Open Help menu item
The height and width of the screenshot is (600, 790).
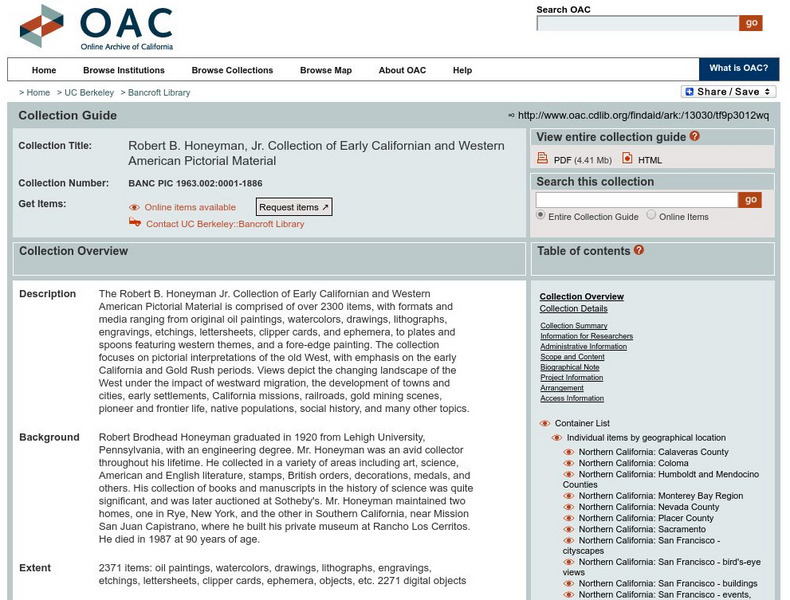point(463,70)
